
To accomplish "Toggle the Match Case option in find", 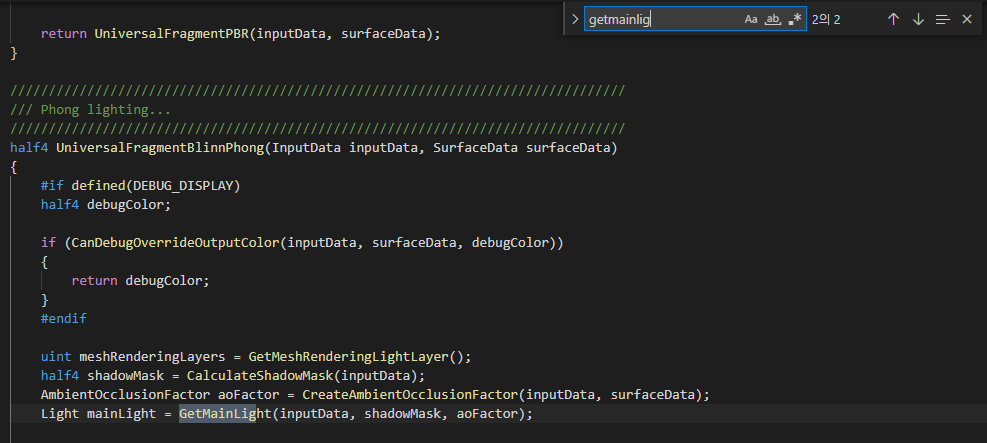I will [x=751, y=19].
